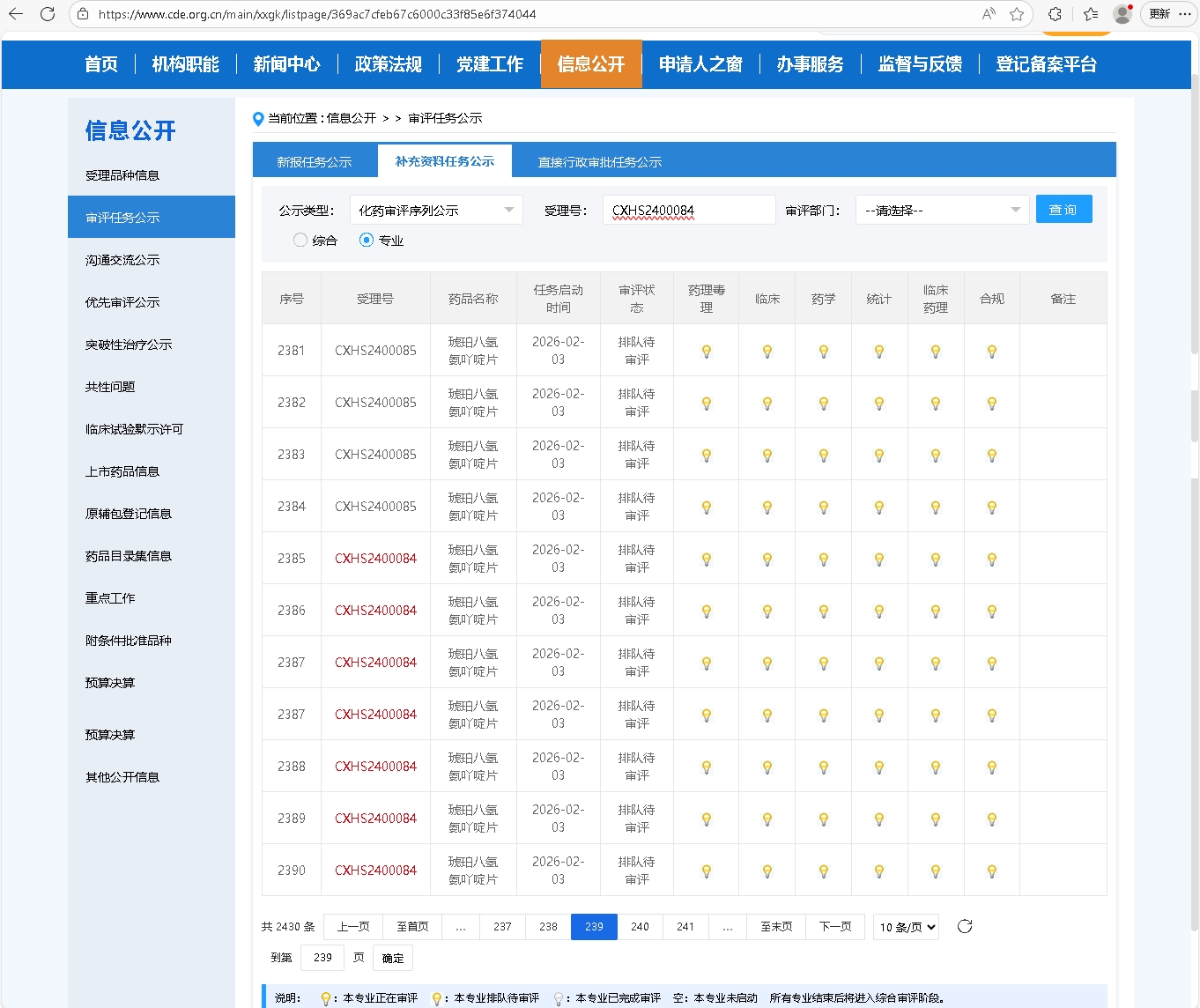This screenshot has width=1200, height=1008.
Task: Open the 公示类型 dropdown
Action: [436, 210]
